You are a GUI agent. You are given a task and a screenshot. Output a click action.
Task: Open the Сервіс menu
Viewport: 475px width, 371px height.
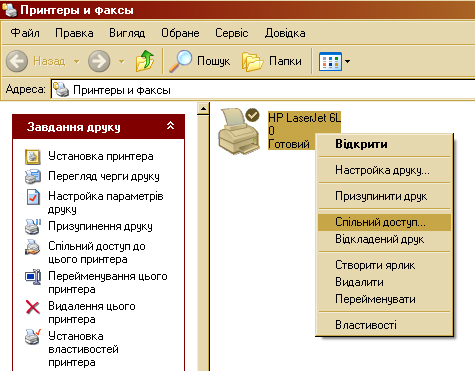coord(232,33)
